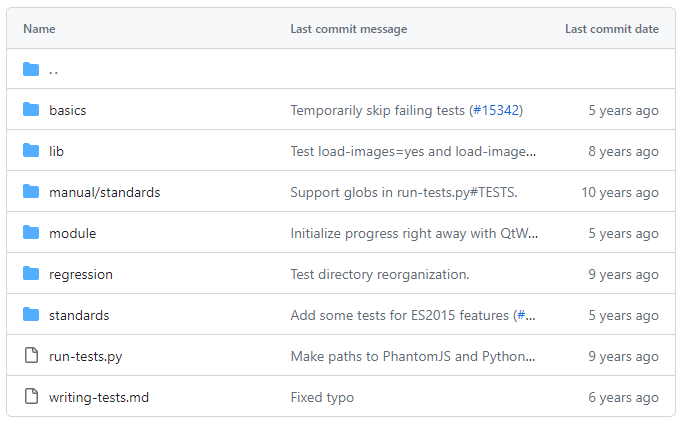Open 'Support globs in run-tests.py#TESTS.' commit
681x423 pixels.
[x=403, y=192]
